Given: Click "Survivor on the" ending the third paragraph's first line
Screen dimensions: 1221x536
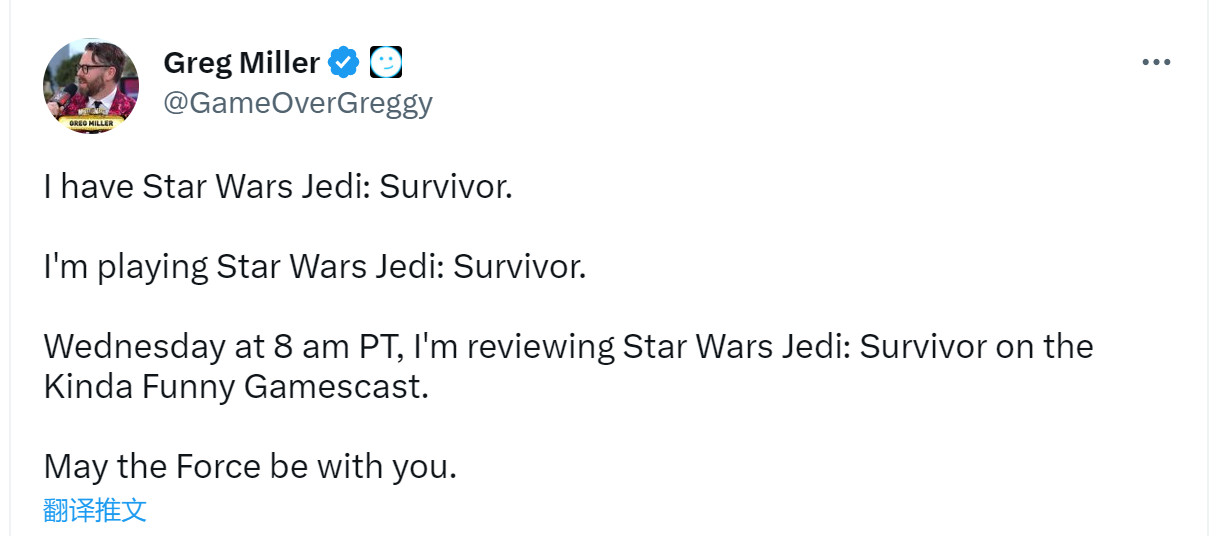Looking at the screenshot, I should coord(976,347).
